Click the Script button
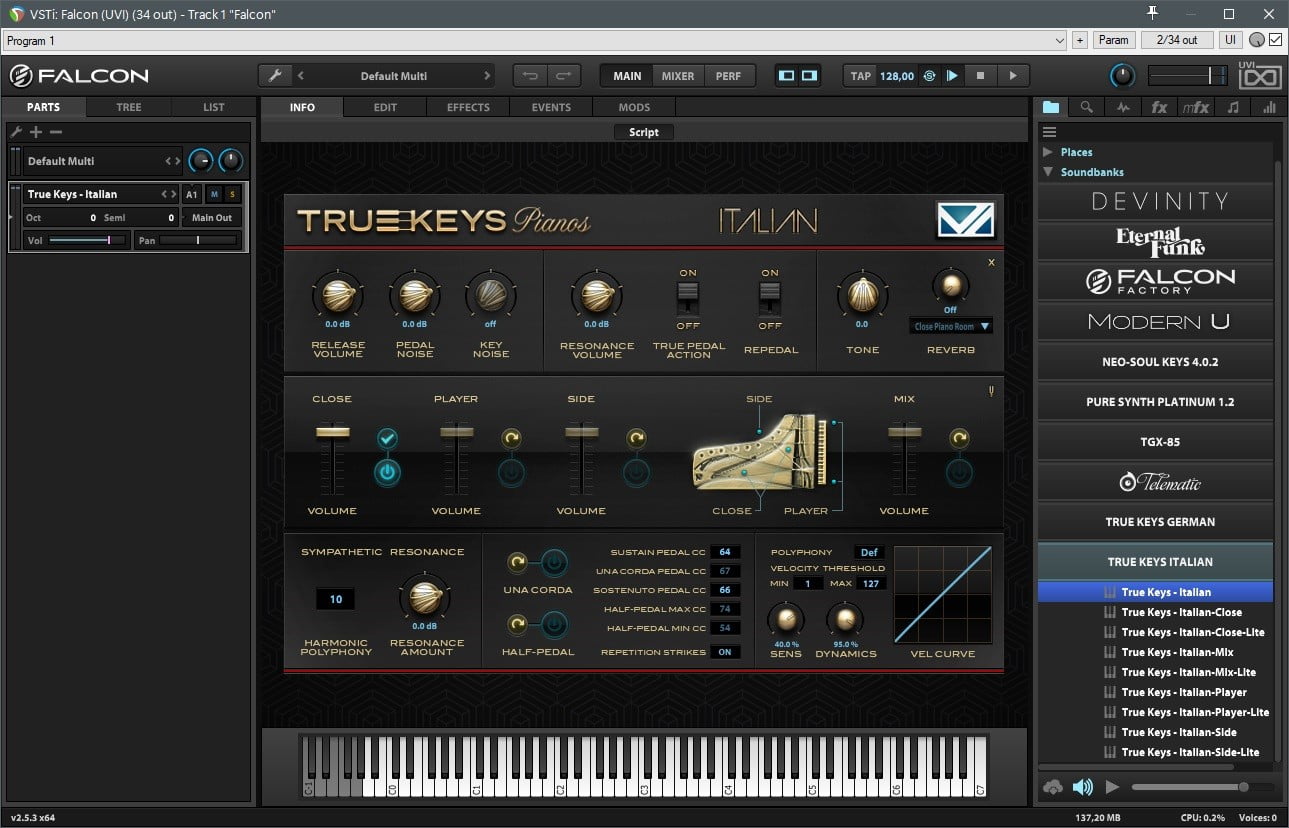 point(644,132)
